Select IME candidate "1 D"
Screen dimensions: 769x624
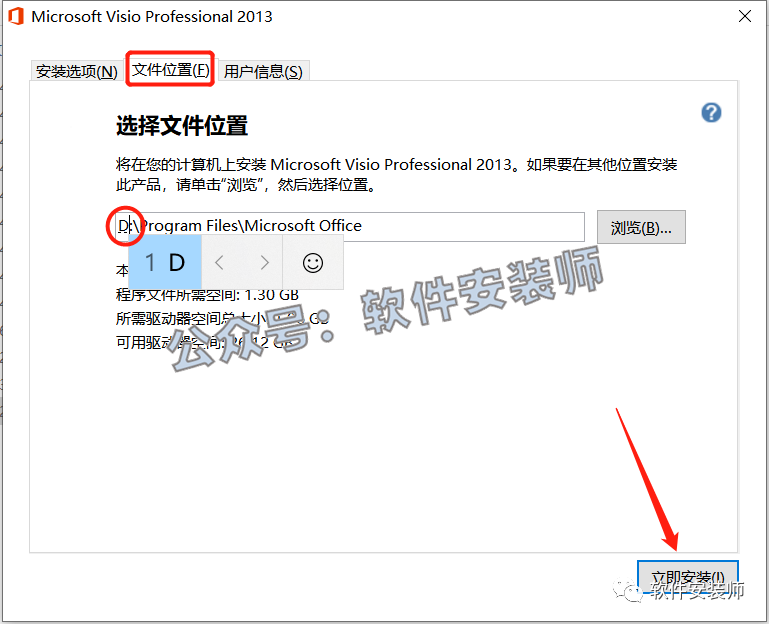point(165,262)
